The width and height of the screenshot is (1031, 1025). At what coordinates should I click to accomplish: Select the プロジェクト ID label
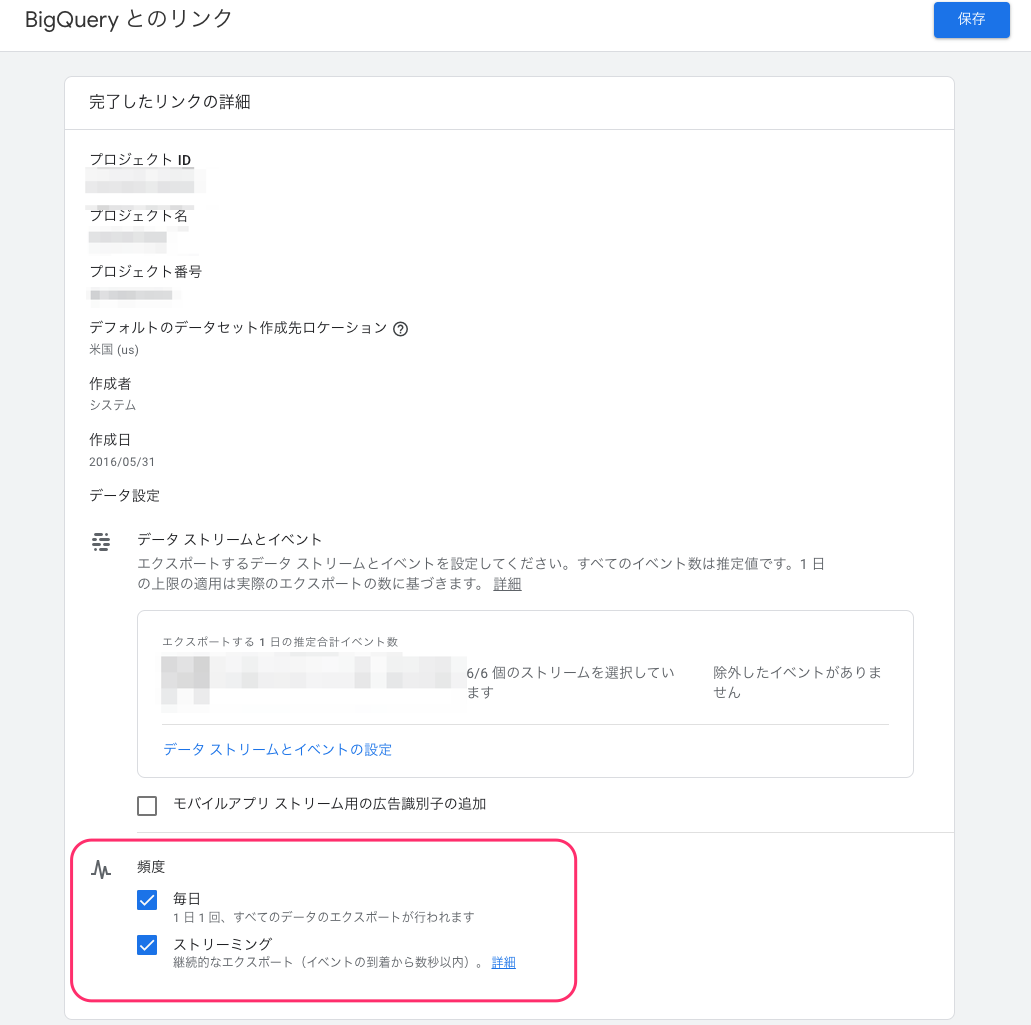tap(140, 160)
